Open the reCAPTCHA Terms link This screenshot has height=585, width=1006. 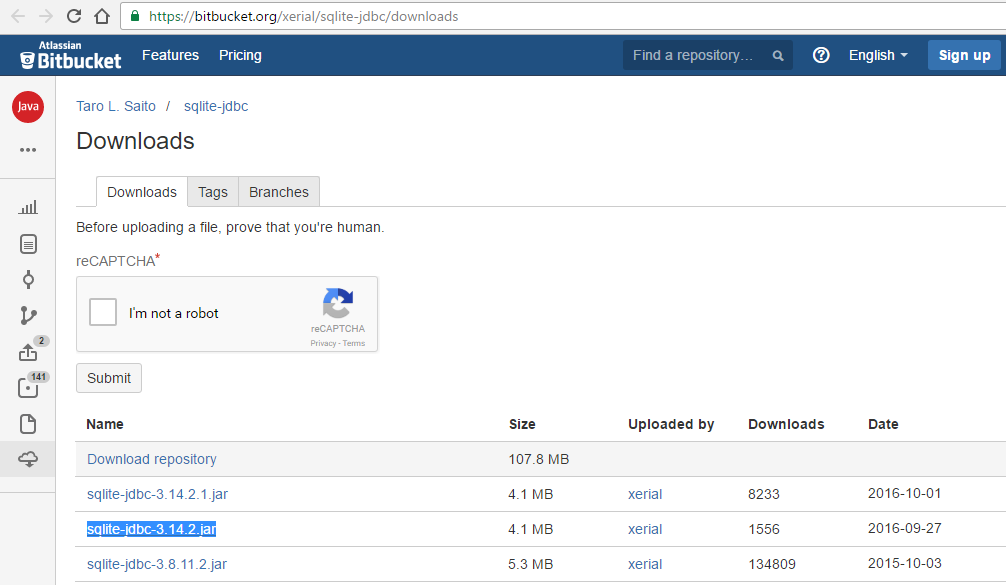coord(354,343)
